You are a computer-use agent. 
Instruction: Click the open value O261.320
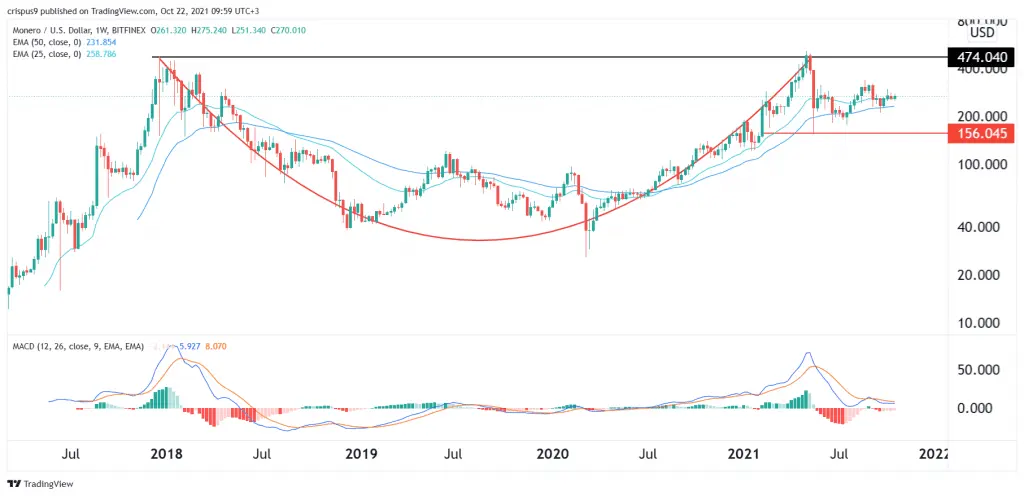pyautogui.click(x=170, y=31)
